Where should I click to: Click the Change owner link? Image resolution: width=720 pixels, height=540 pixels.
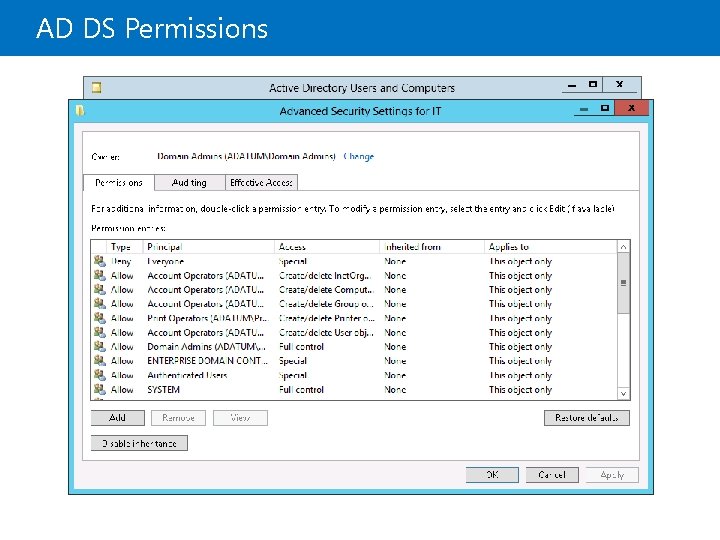point(359,156)
